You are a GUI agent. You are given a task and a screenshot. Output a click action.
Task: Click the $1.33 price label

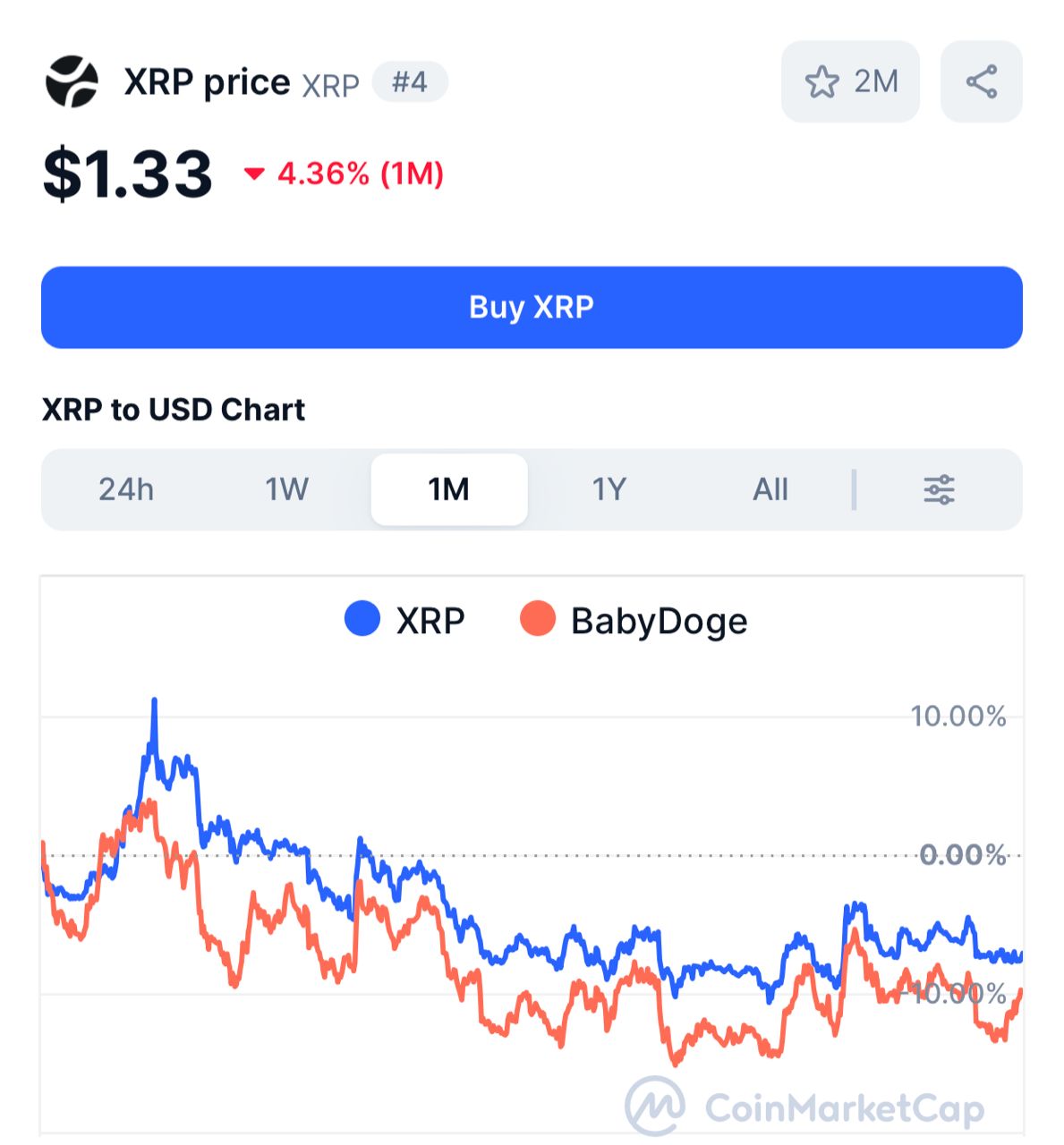pos(128,173)
